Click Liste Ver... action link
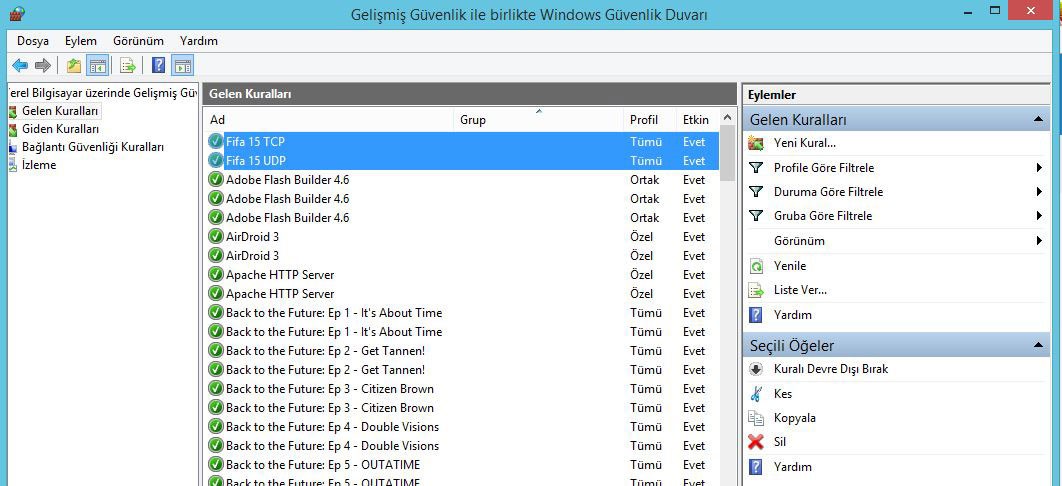 coord(799,290)
